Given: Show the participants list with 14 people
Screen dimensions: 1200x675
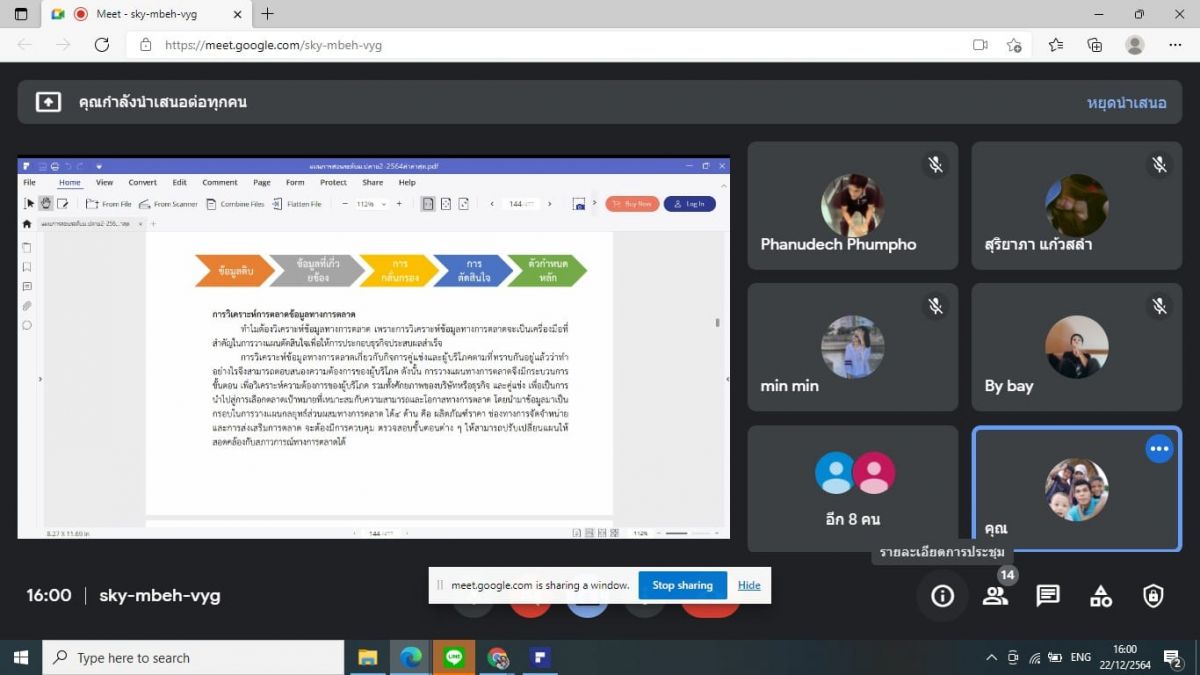Looking at the screenshot, I should click(x=995, y=596).
